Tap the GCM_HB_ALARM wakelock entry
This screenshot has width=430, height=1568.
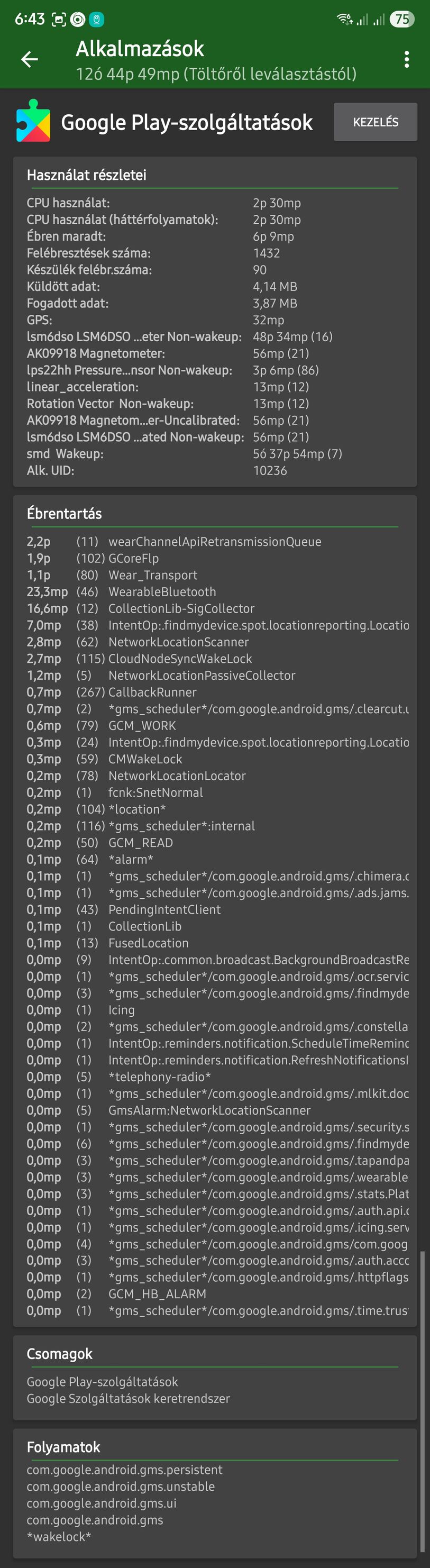click(x=157, y=1293)
